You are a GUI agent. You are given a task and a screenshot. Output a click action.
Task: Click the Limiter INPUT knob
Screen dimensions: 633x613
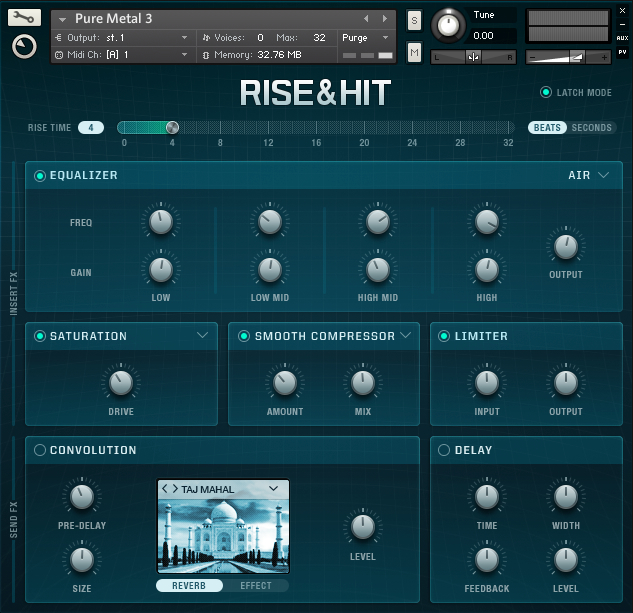487,382
